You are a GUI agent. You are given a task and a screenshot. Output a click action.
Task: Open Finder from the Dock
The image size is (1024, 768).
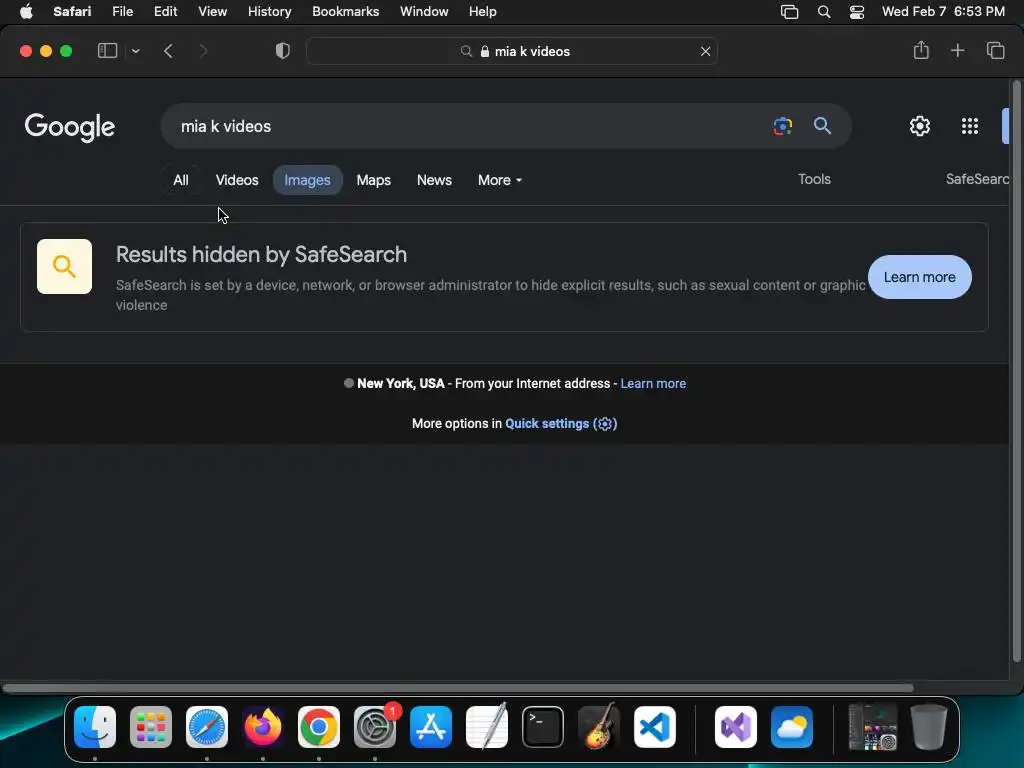coord(95,727)
